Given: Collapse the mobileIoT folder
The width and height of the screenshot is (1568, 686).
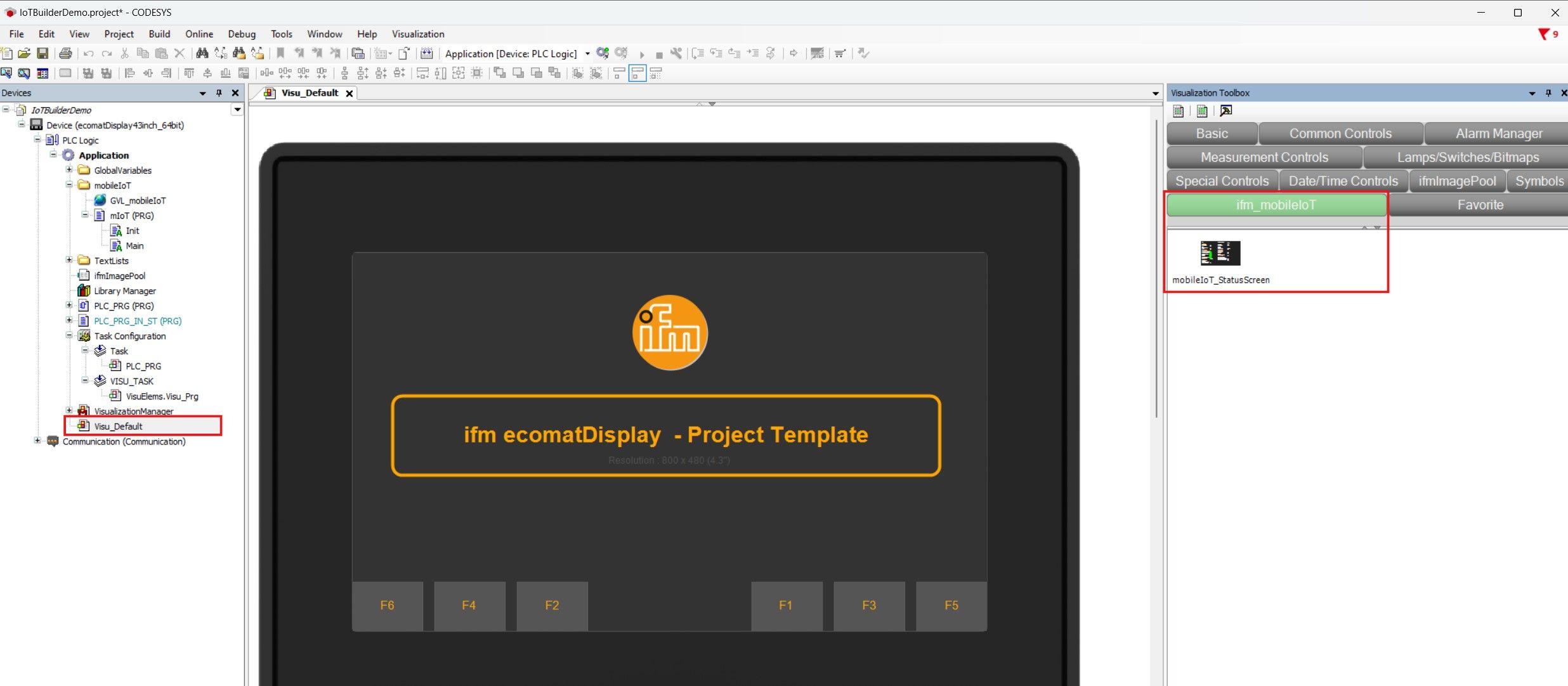Looking at the screenshot, I should (69, 185).
